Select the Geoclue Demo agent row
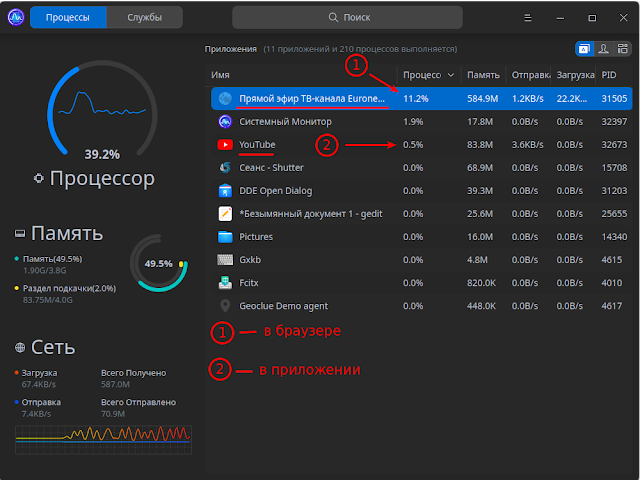 tap(422, 306)
